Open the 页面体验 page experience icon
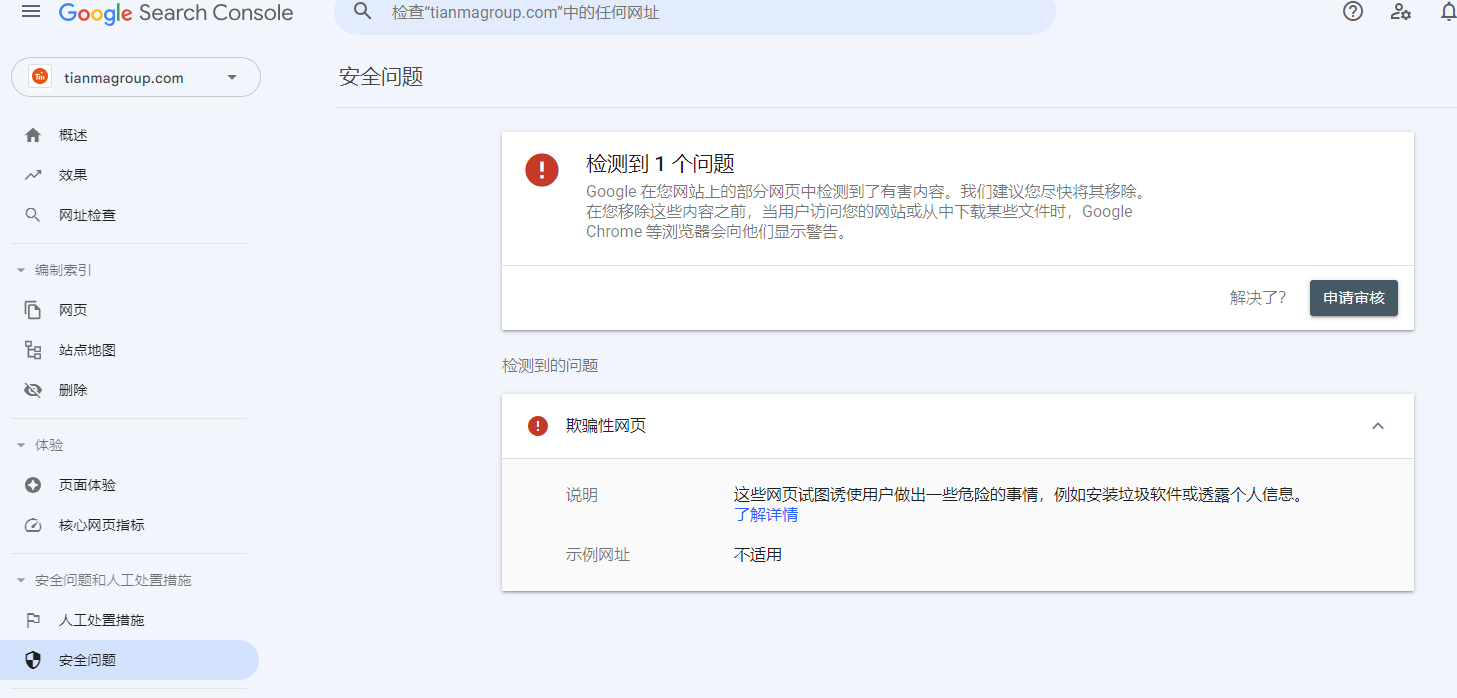This screenshot has width=1457, height=698. [35, 484]
